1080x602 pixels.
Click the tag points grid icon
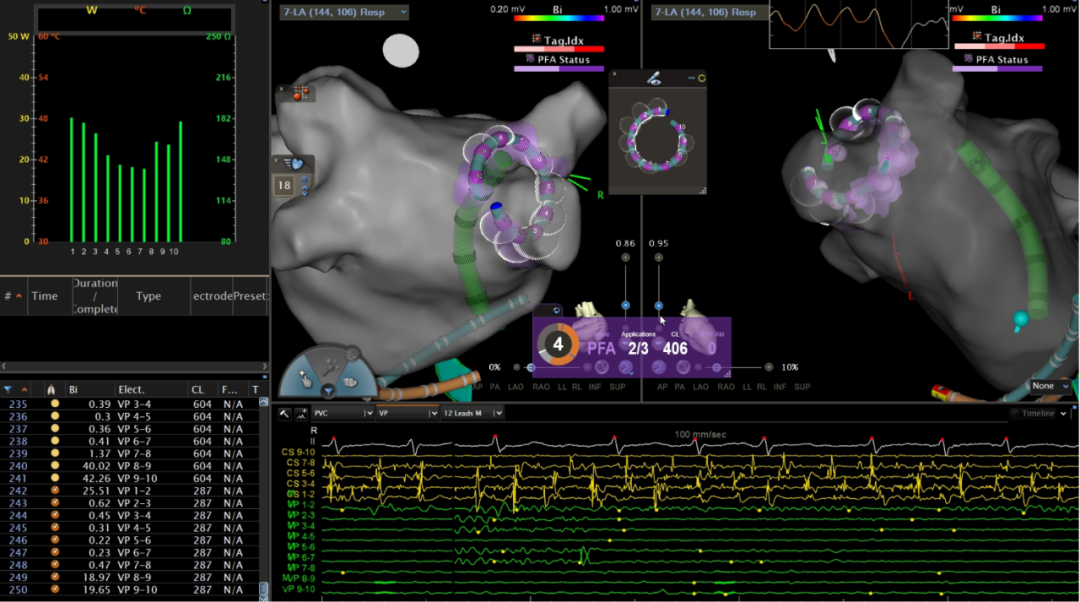(301, 92)
